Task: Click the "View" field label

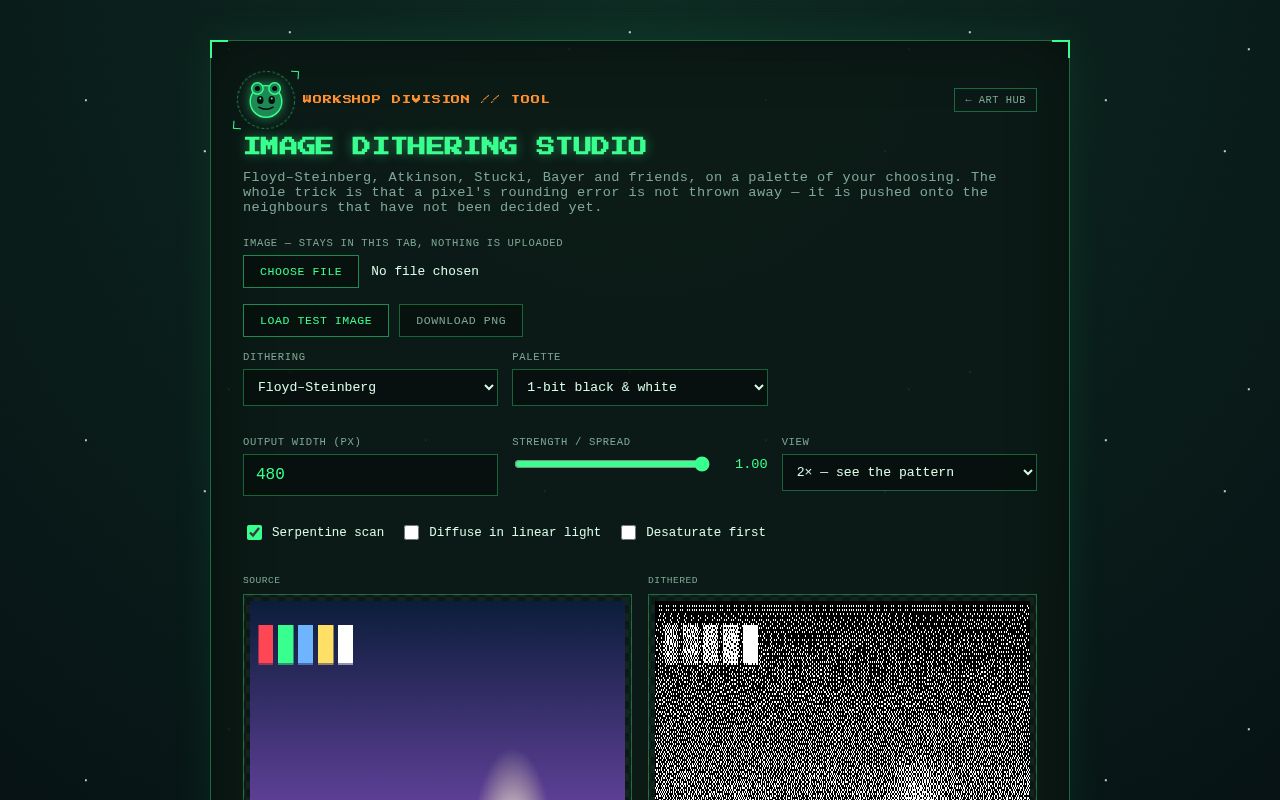Action: tap(796, 442)
